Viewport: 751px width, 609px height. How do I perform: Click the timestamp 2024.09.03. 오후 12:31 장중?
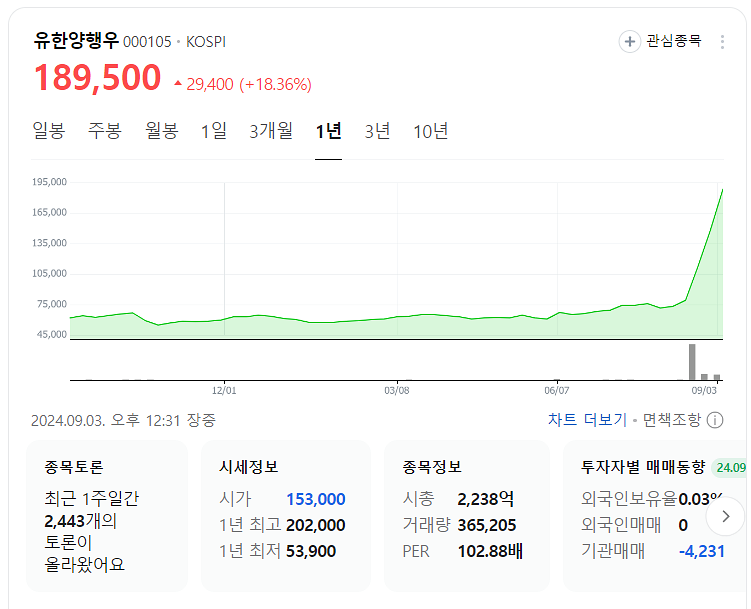[124, 420]
